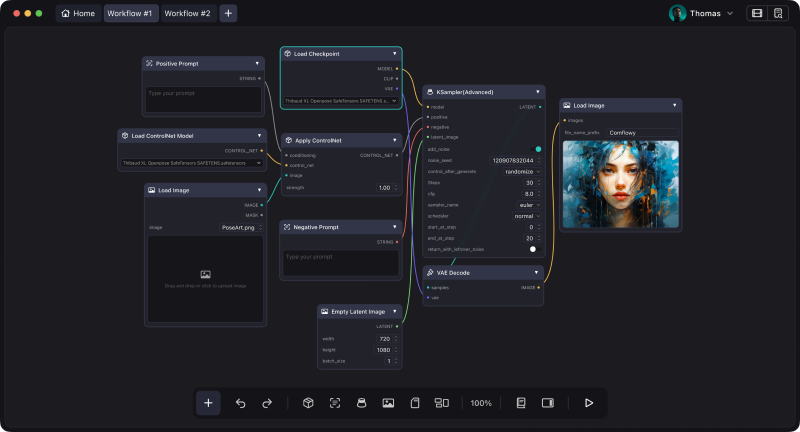Click the text prompt frame icon in bottom toolbar
The height and width of the screenshot is (432, 800).
[x=335, y=403]
